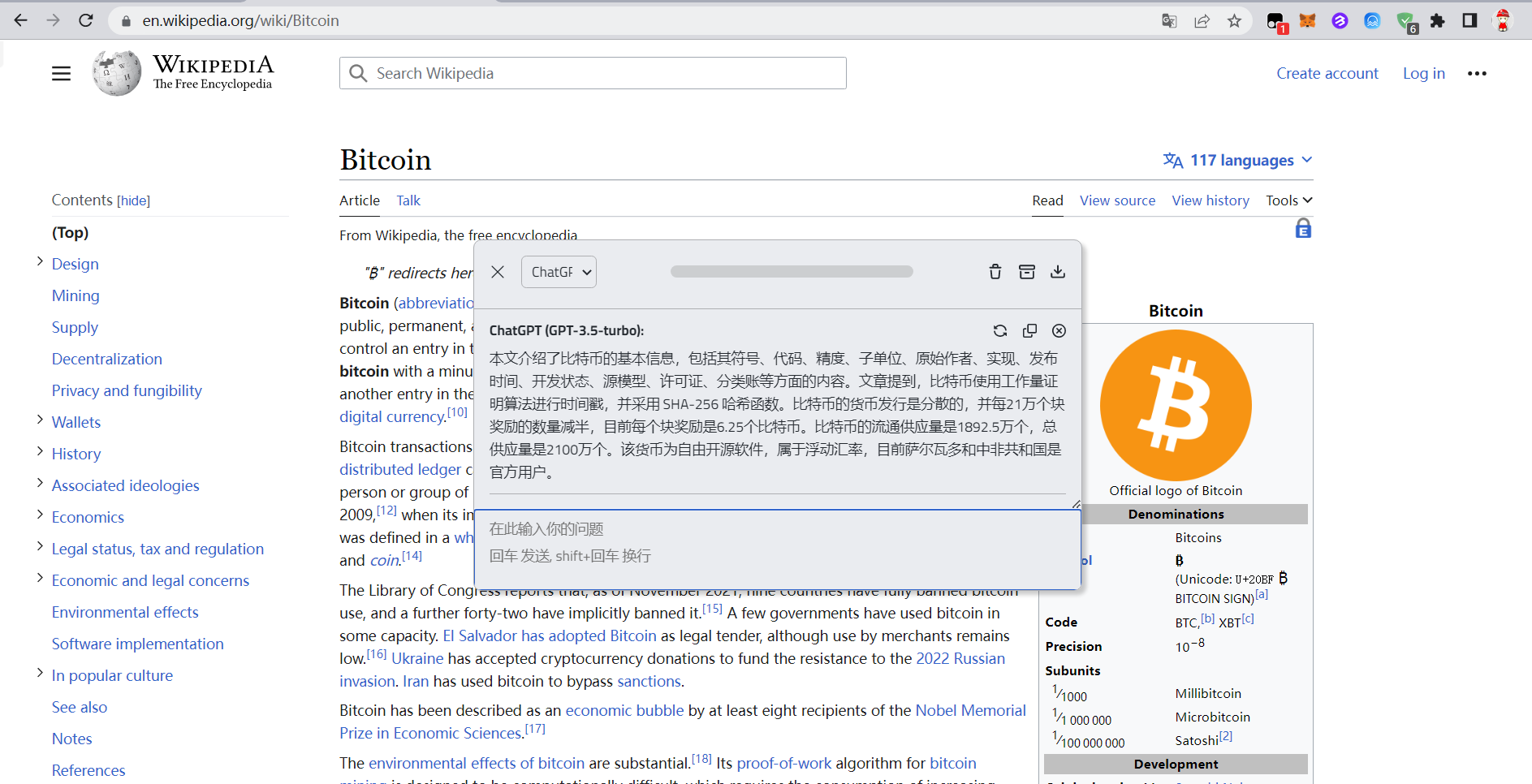Focus the Search Wikipedia field

pyautogui.click(x=593, y=73)
